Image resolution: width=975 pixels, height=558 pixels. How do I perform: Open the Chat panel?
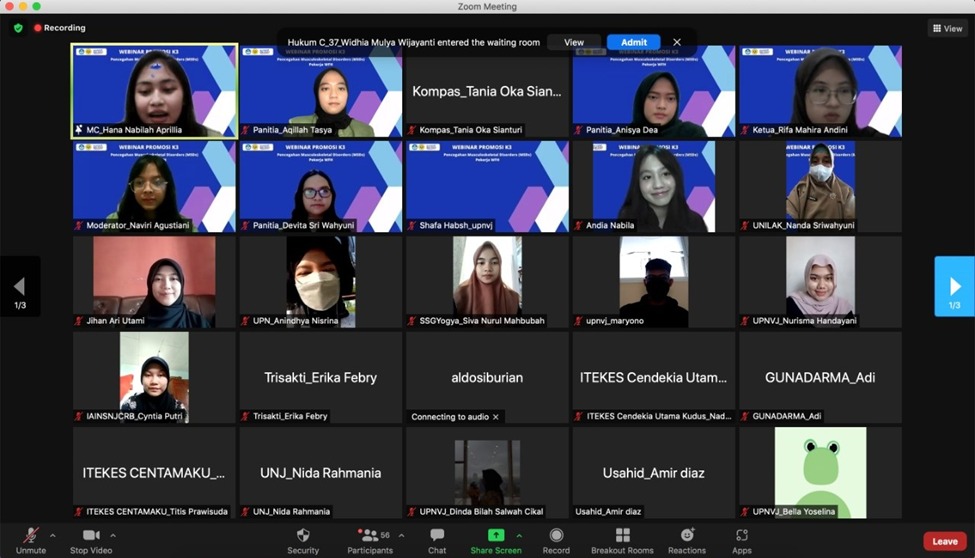click(x=437, y=536)
